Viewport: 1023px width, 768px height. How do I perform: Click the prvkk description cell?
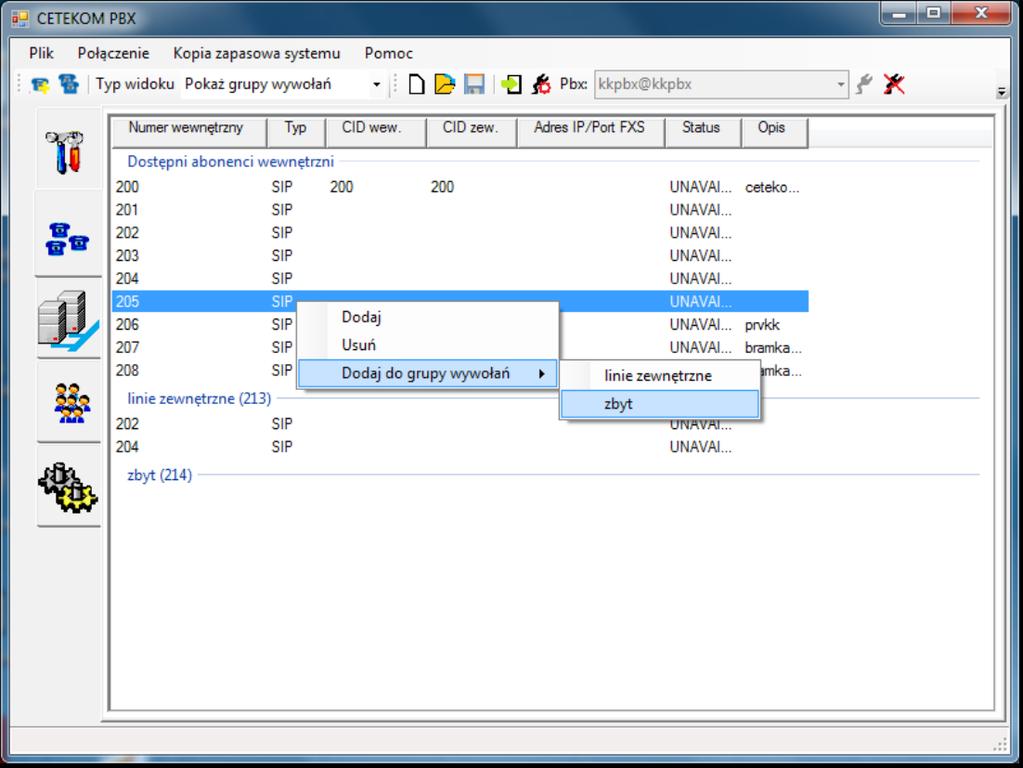coord(762,325)
